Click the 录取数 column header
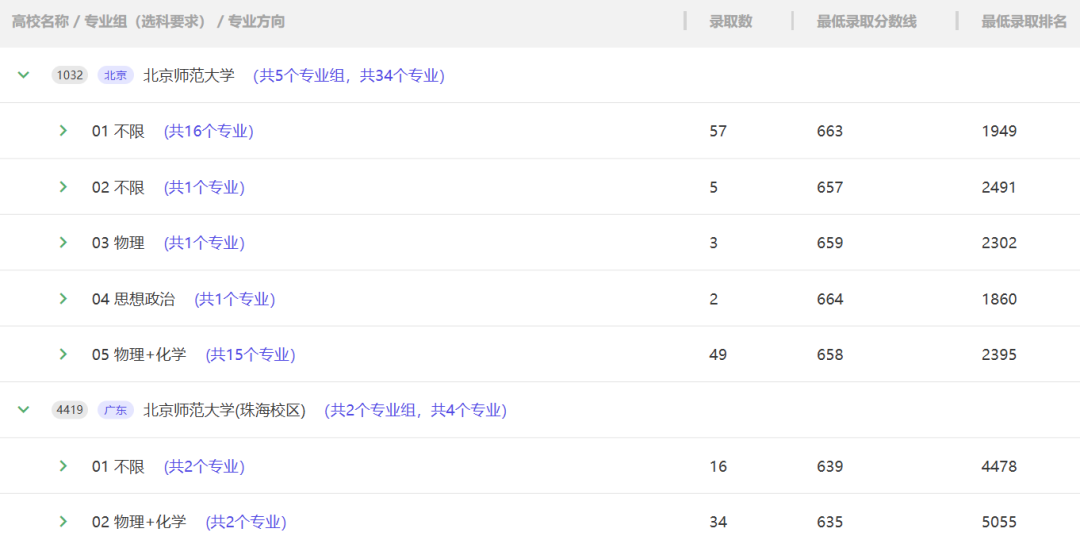The width and height of the screenshot is (1080, 540). coord(731,21)
